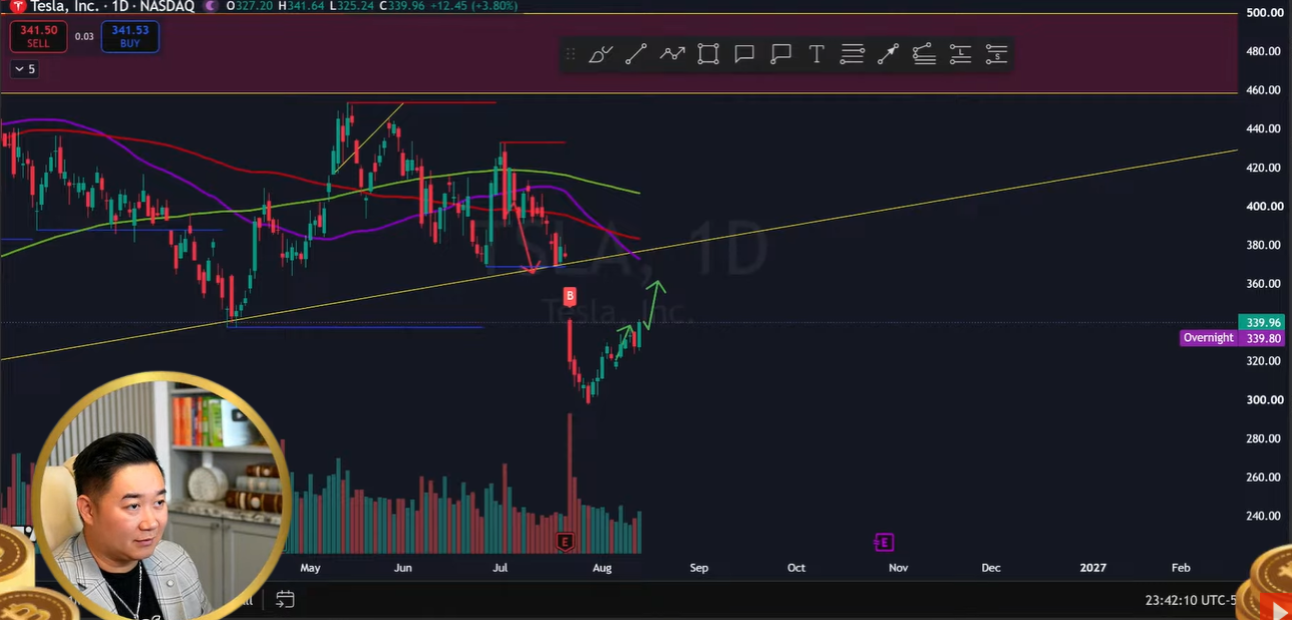Grab the drawing toolbar drag handle
Screen dimensions: 1292x620
[571, 54]
